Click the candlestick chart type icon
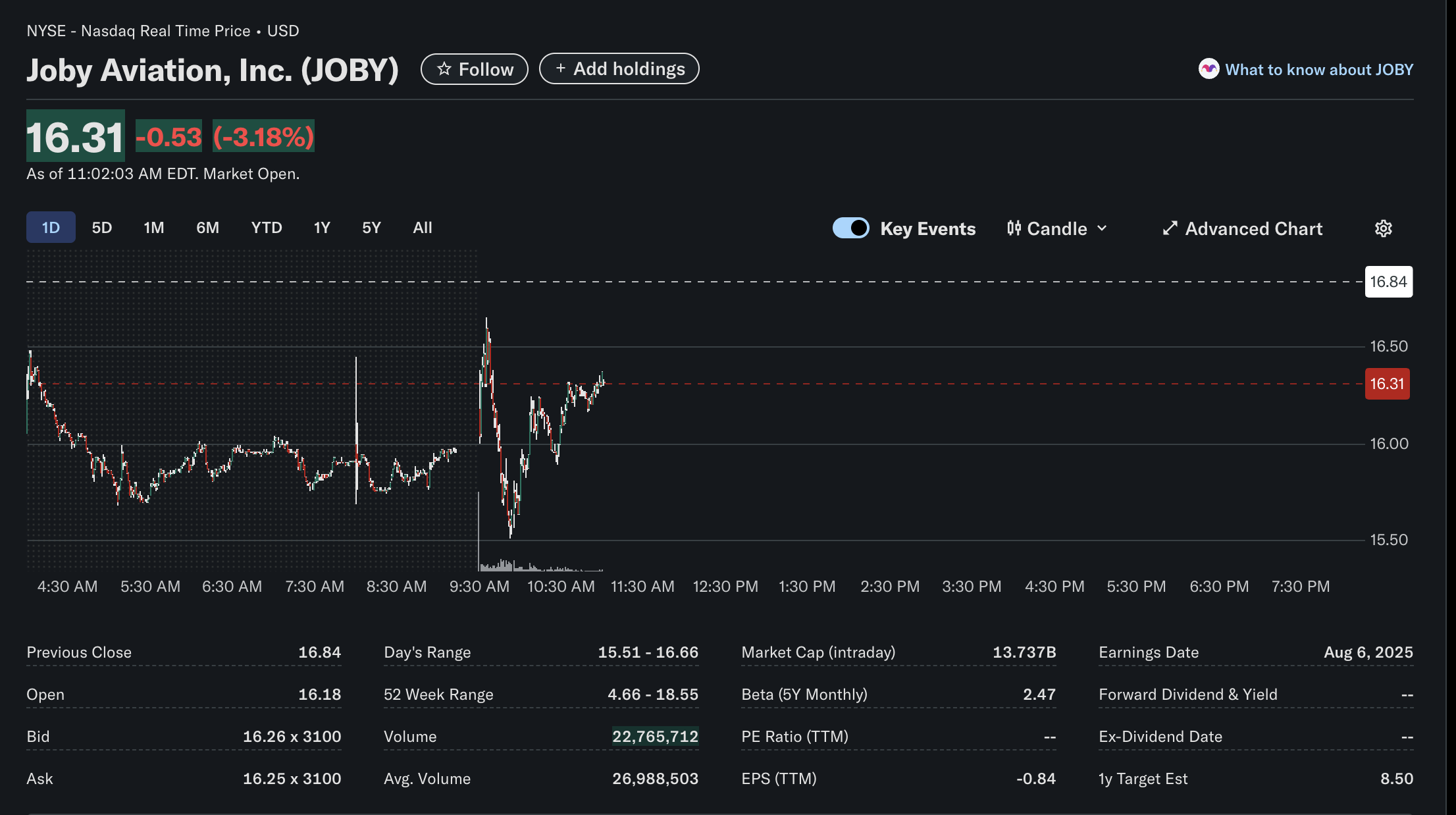This screenshot has width=1456, height=815. click(1014, 228)
